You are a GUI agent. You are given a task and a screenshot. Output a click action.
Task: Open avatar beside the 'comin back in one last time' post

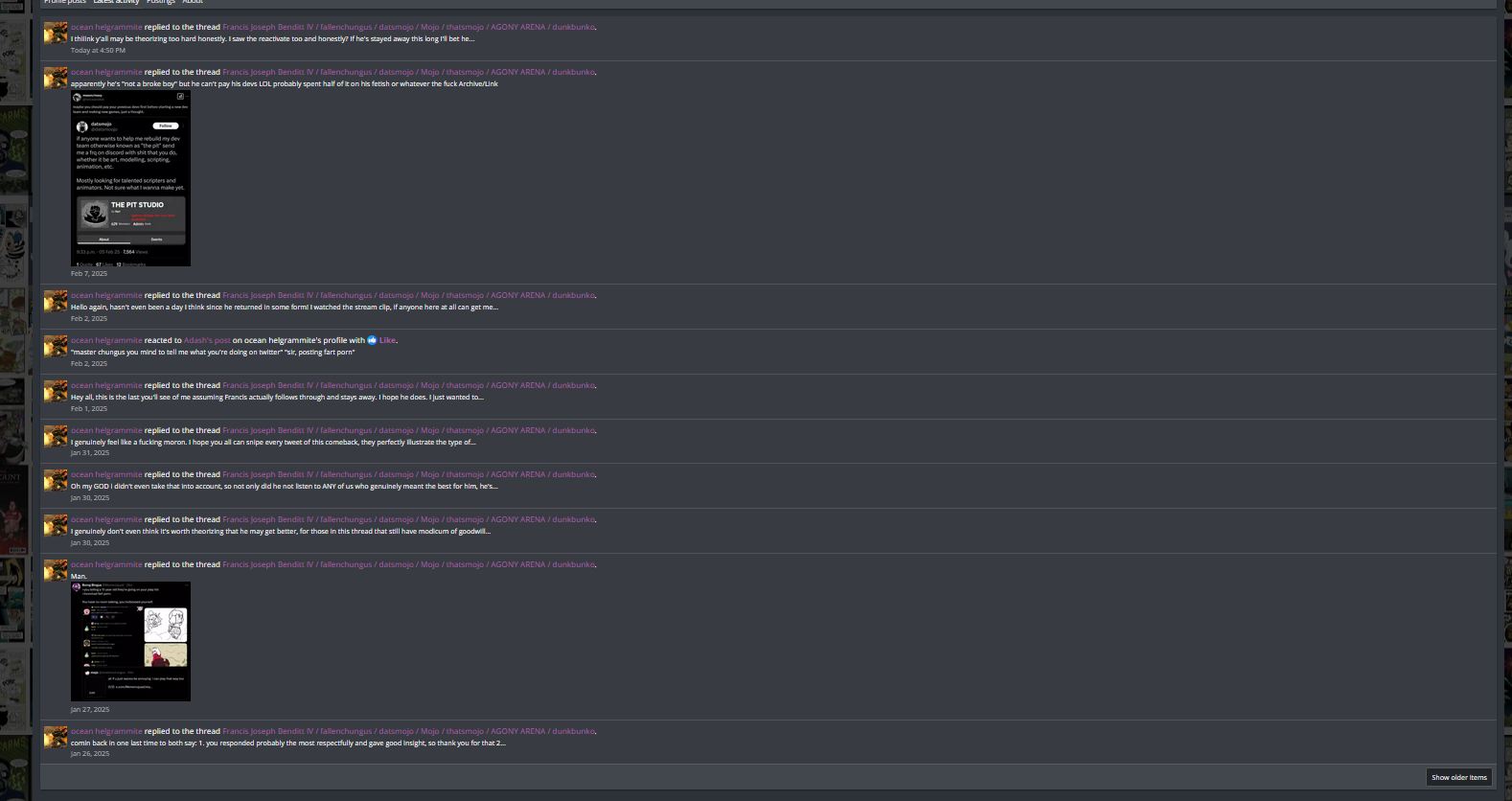(56, 737)
